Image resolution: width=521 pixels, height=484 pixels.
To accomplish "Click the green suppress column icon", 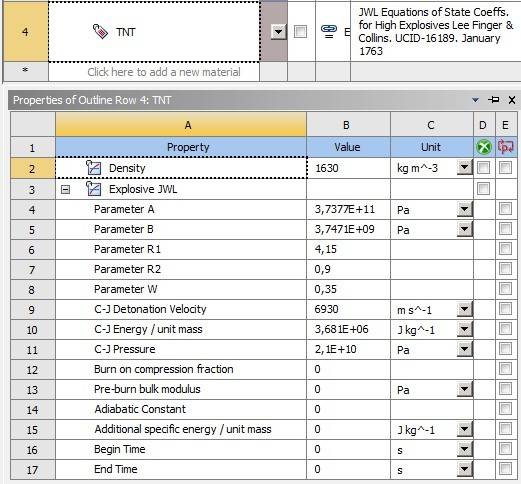I will (484, 147).
